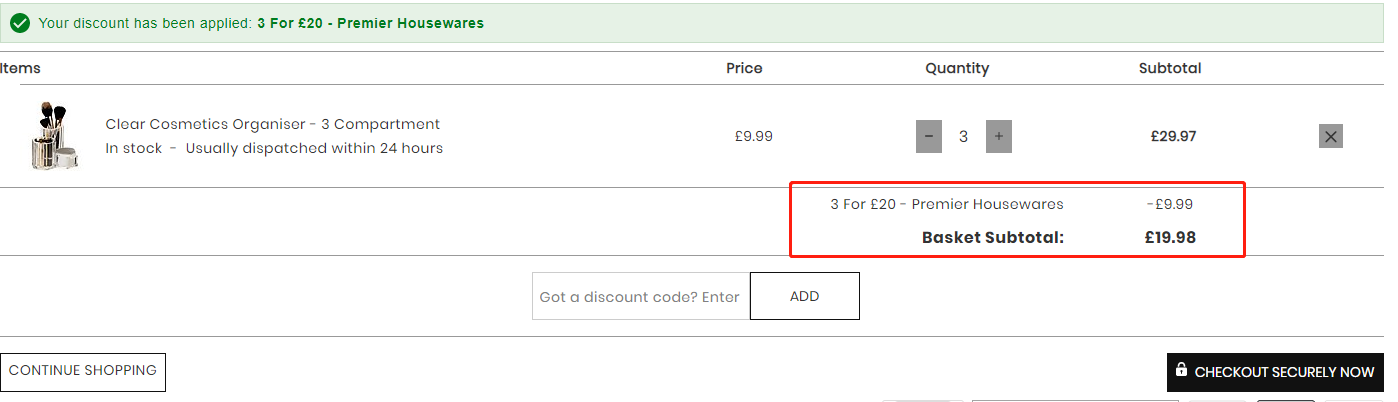1398x402 pixels.
Task: Go back via CONTINUE SHOPPING button
Action: (x=83, y=371)
